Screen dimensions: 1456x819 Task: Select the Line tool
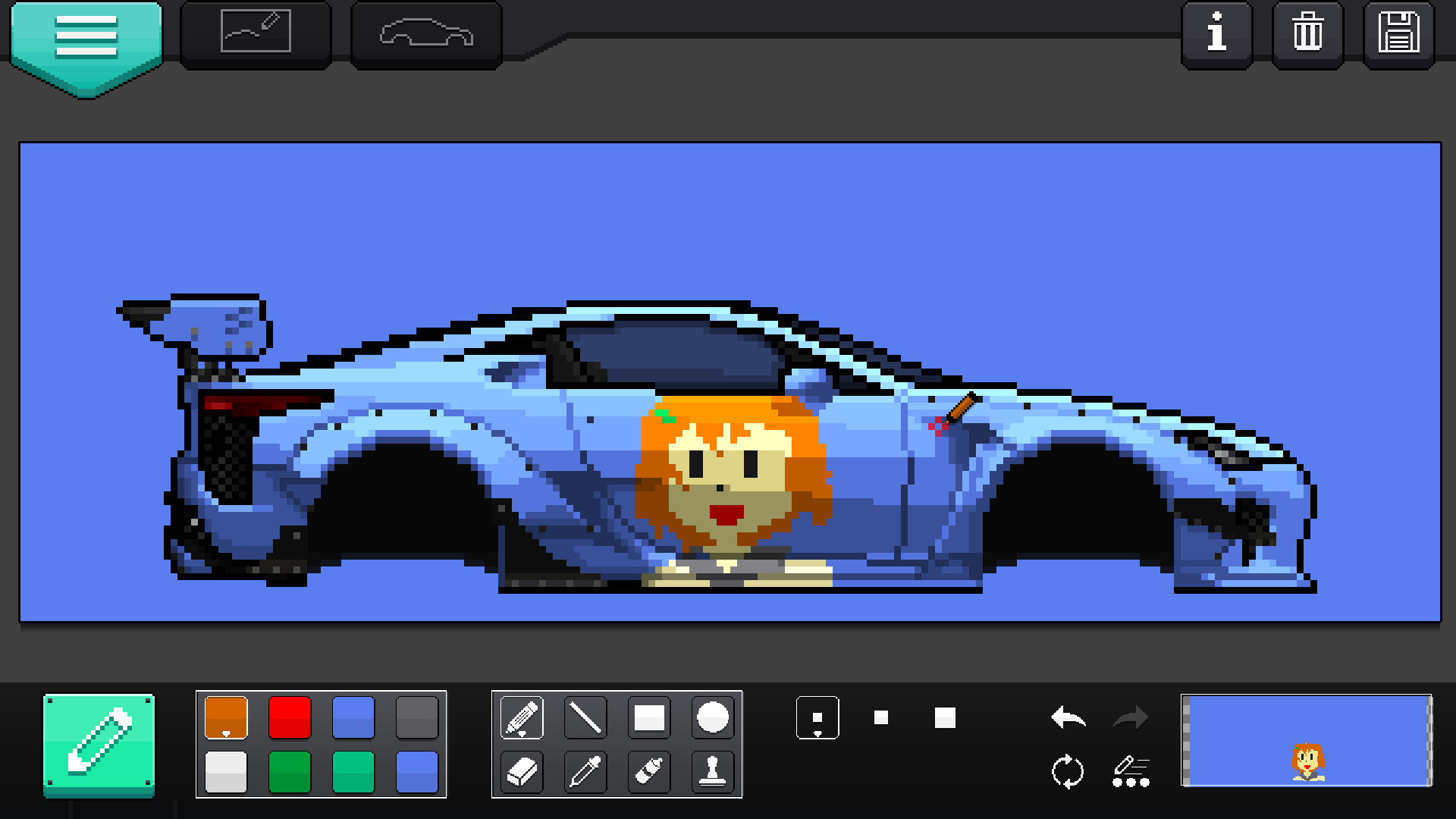tap(585, 717)
